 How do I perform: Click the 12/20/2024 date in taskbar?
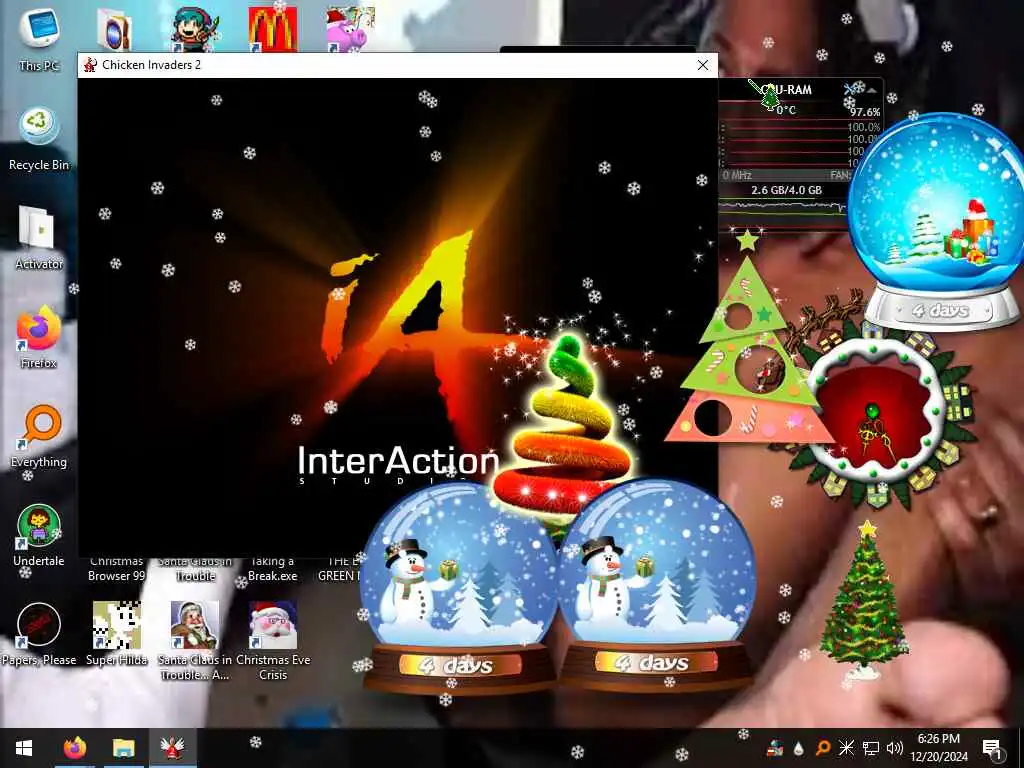tap(938, 757)
